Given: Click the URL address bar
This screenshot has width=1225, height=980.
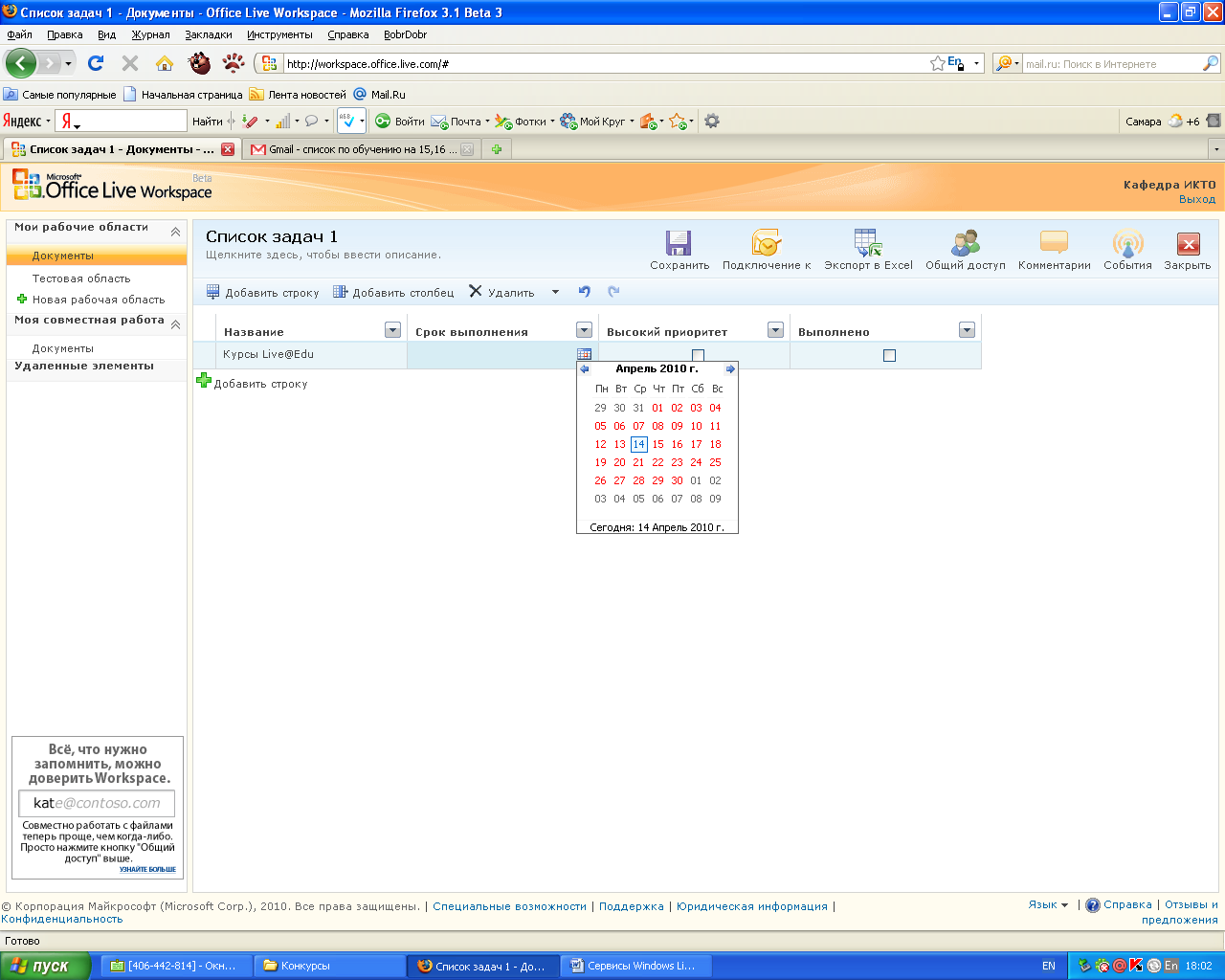Looking at the screenshot, I should point(606,64).
